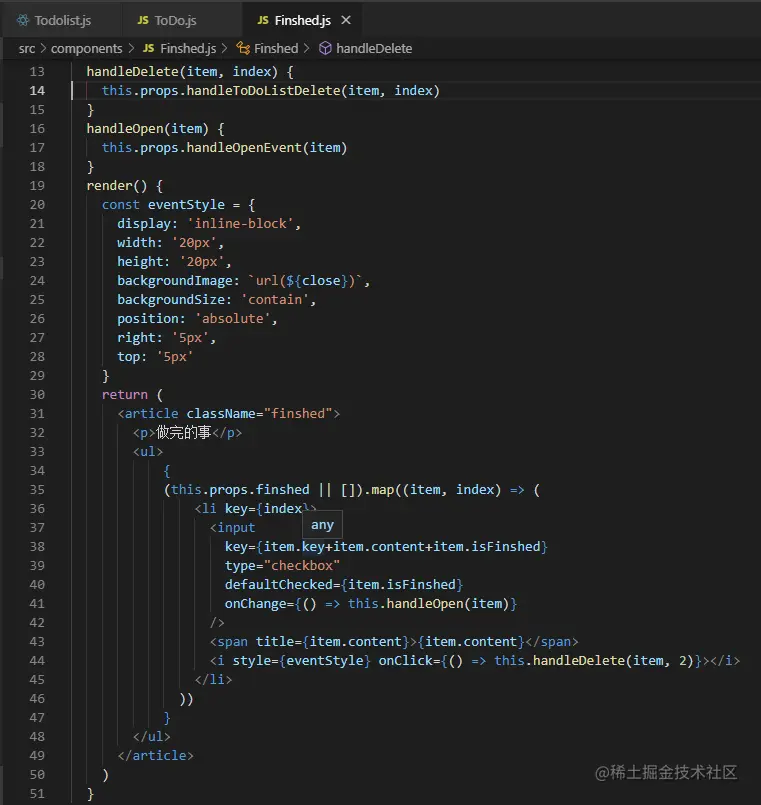Click line number 30 in gutter
The width and height of the screenshot is (761, 805).
[x=37, y=395]
